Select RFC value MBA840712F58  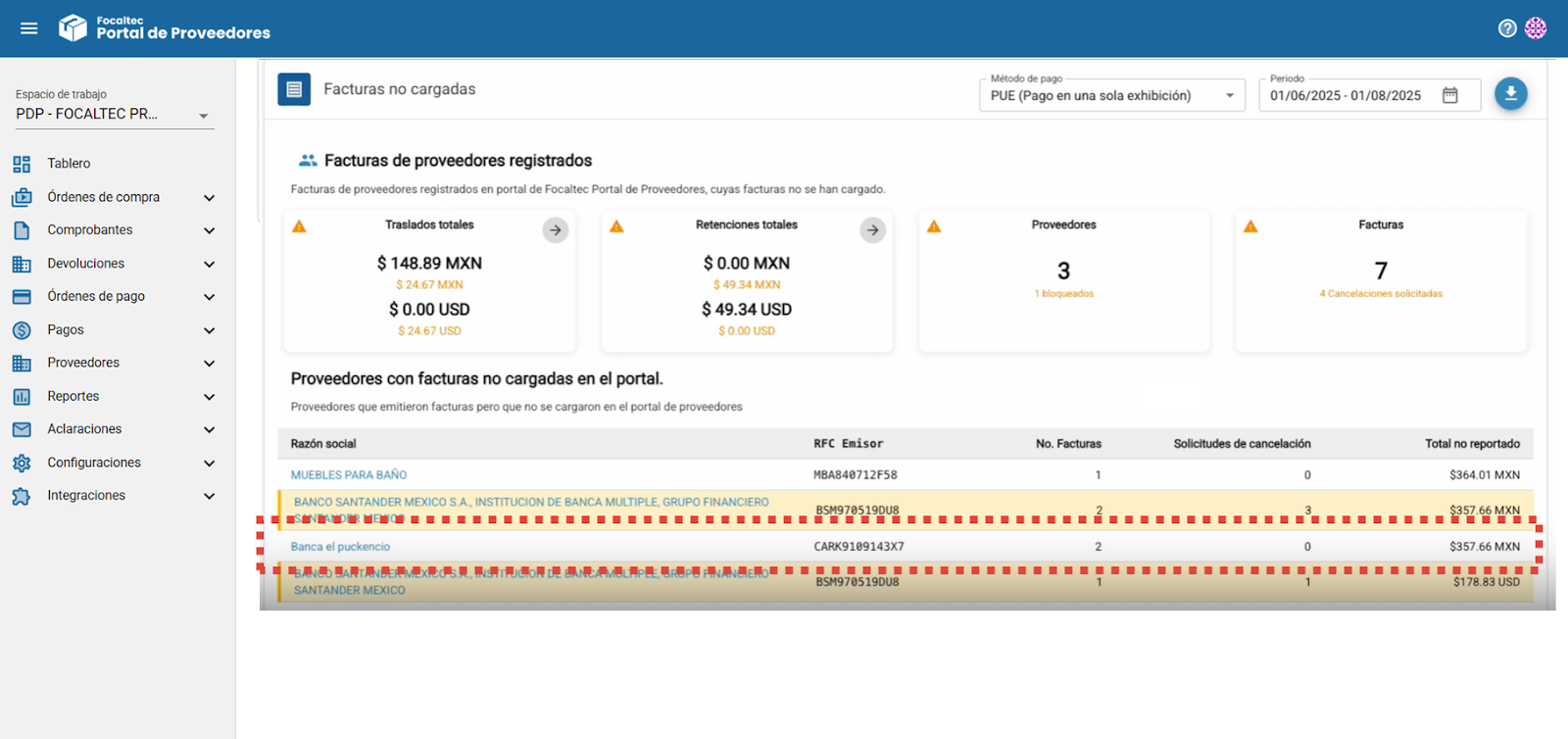click(x=856, y=474)
